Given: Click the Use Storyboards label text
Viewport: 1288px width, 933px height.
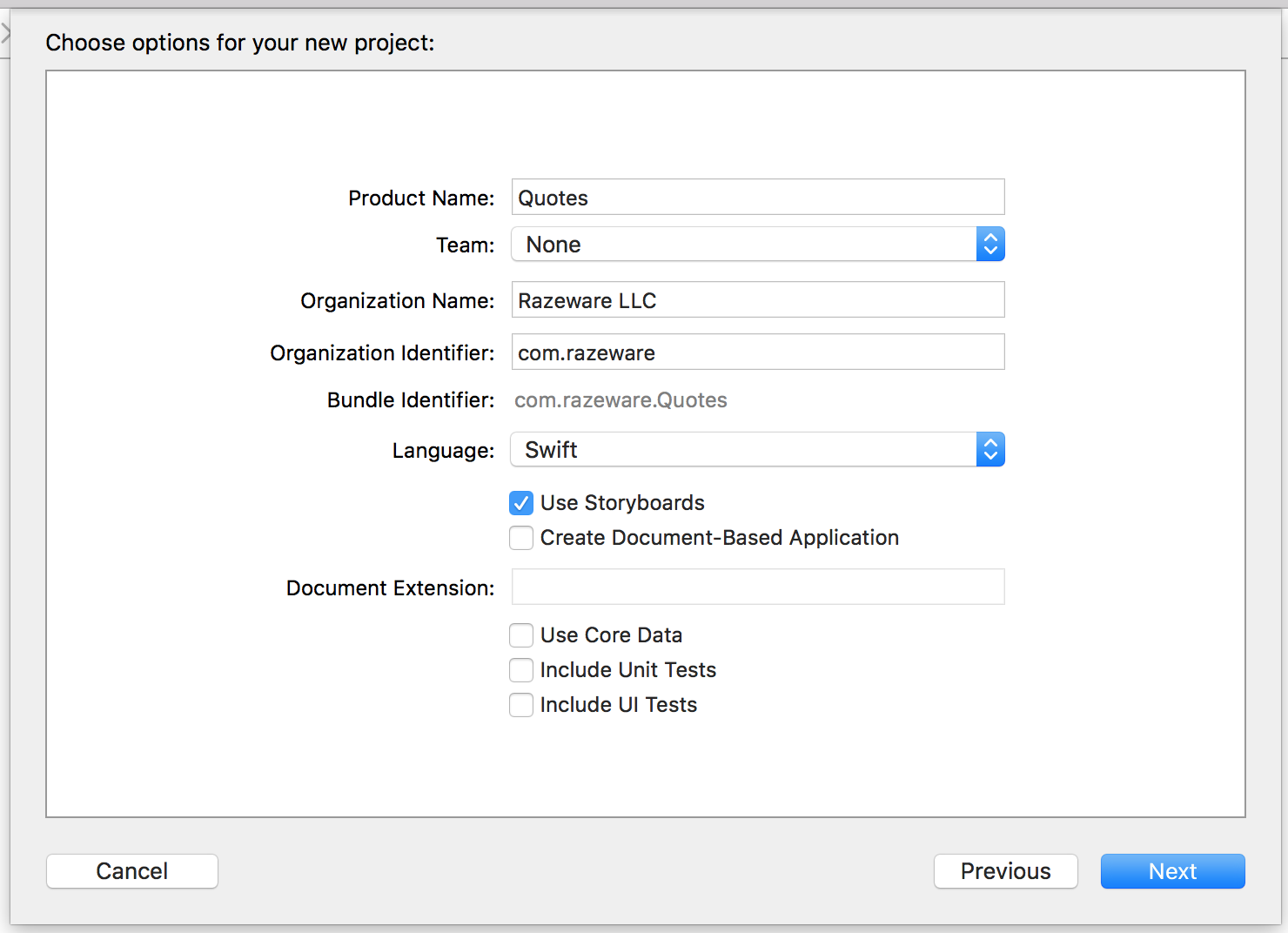Looking at the screenshot, I should click(x=622, y=503).
